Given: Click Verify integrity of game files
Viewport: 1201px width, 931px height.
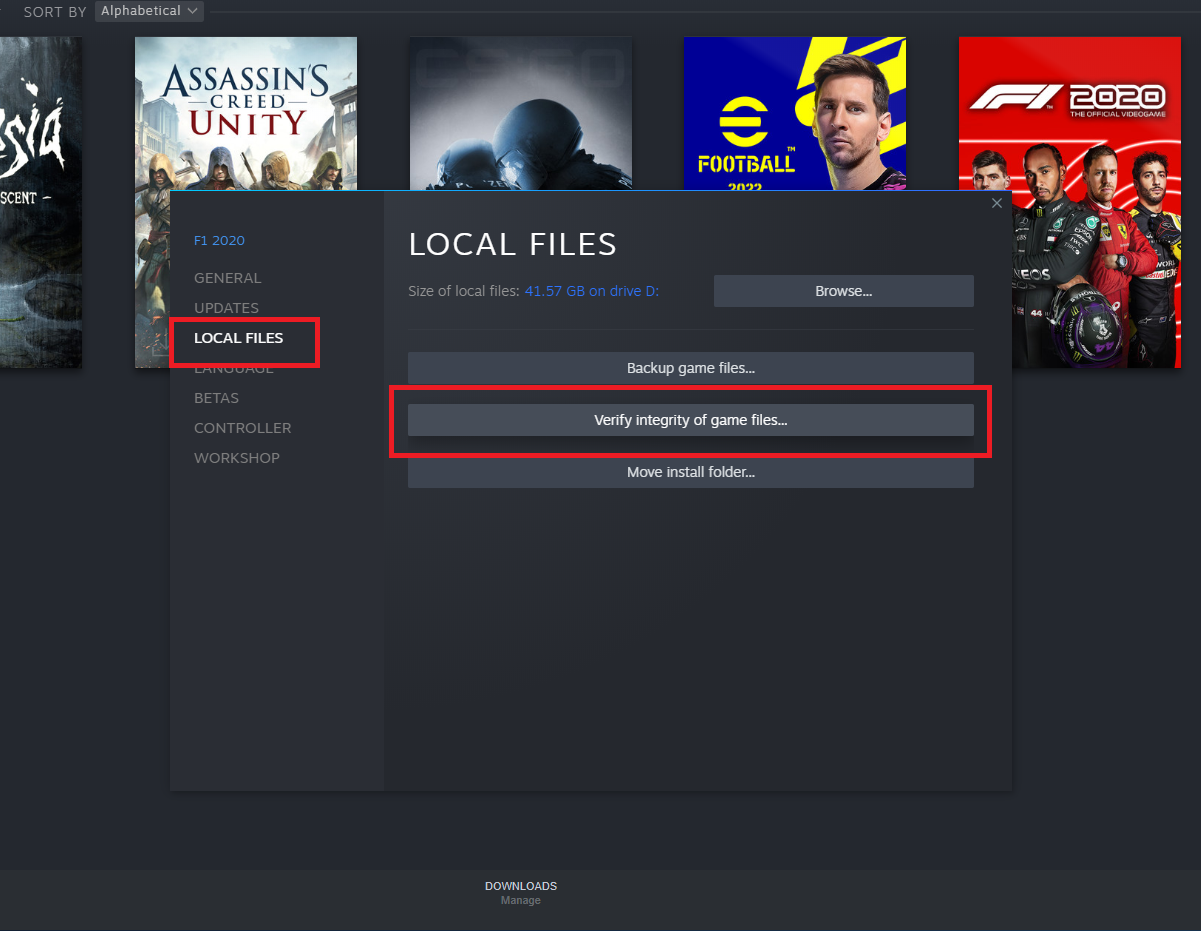Looking at the screenshot, I should (690, 420).
